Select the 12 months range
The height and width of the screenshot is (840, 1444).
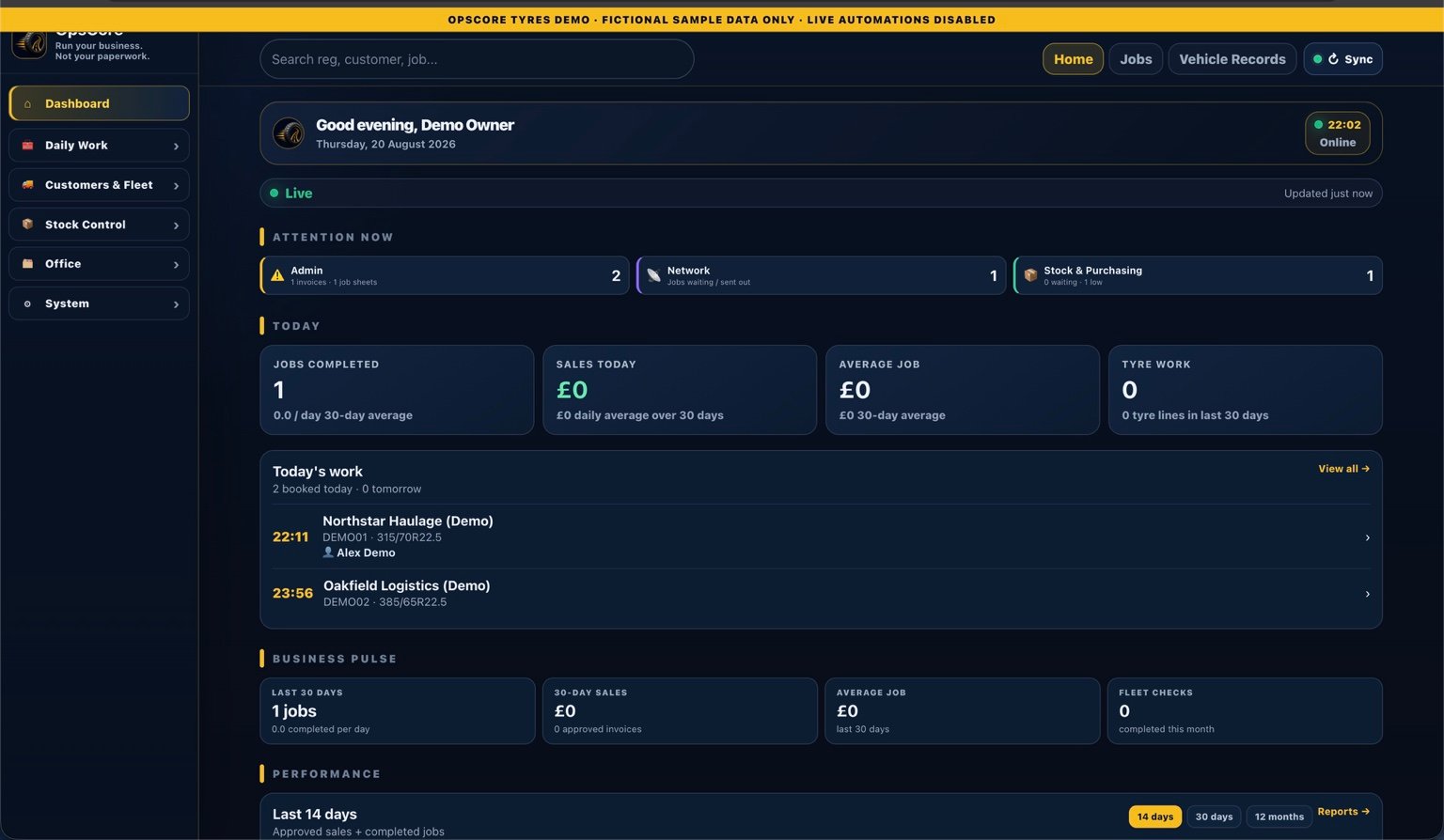coord(1279,817)
